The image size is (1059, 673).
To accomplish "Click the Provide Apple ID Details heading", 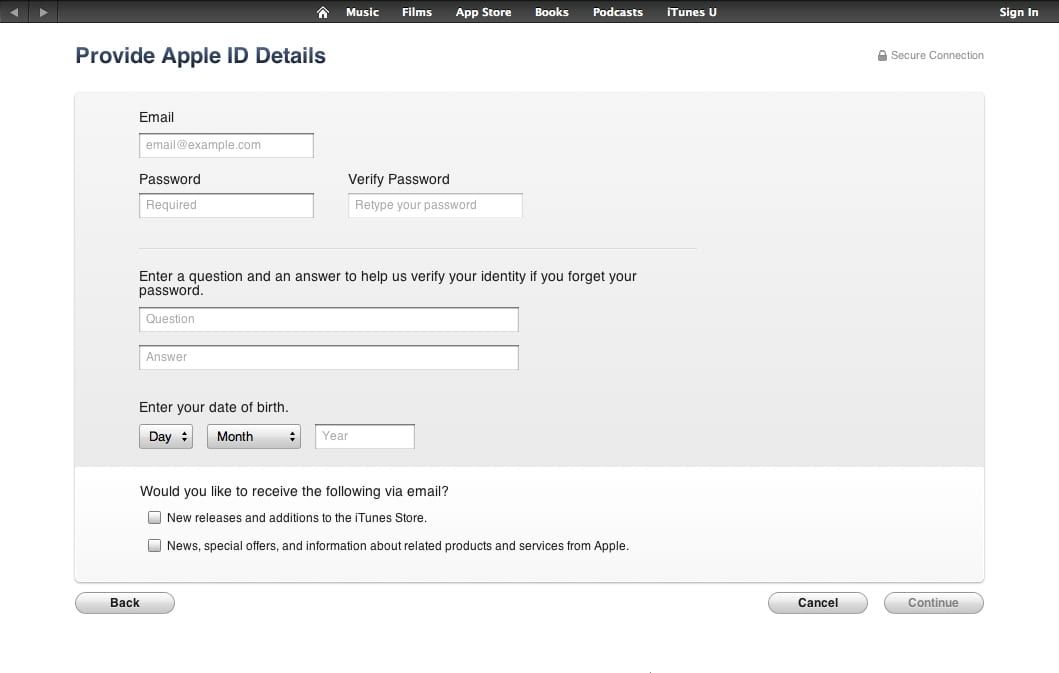I will (201, 55).
